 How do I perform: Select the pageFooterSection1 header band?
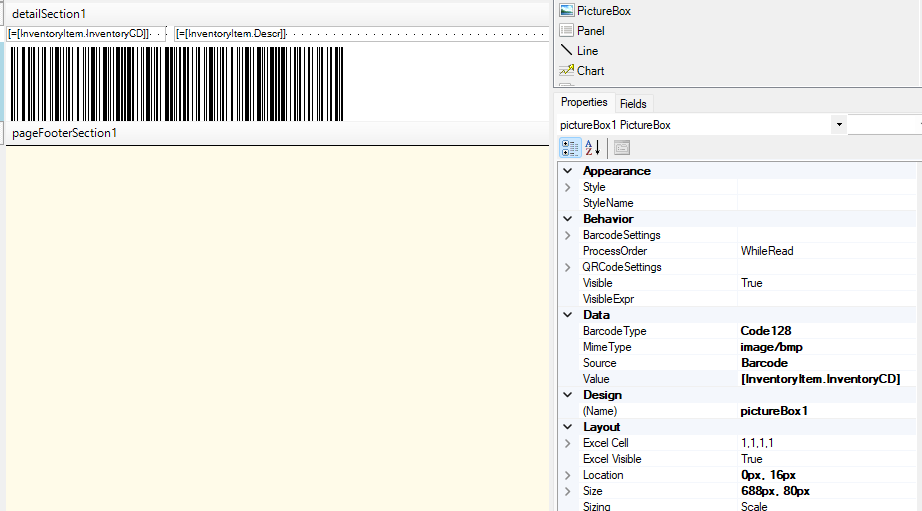[x=278, y=133]
